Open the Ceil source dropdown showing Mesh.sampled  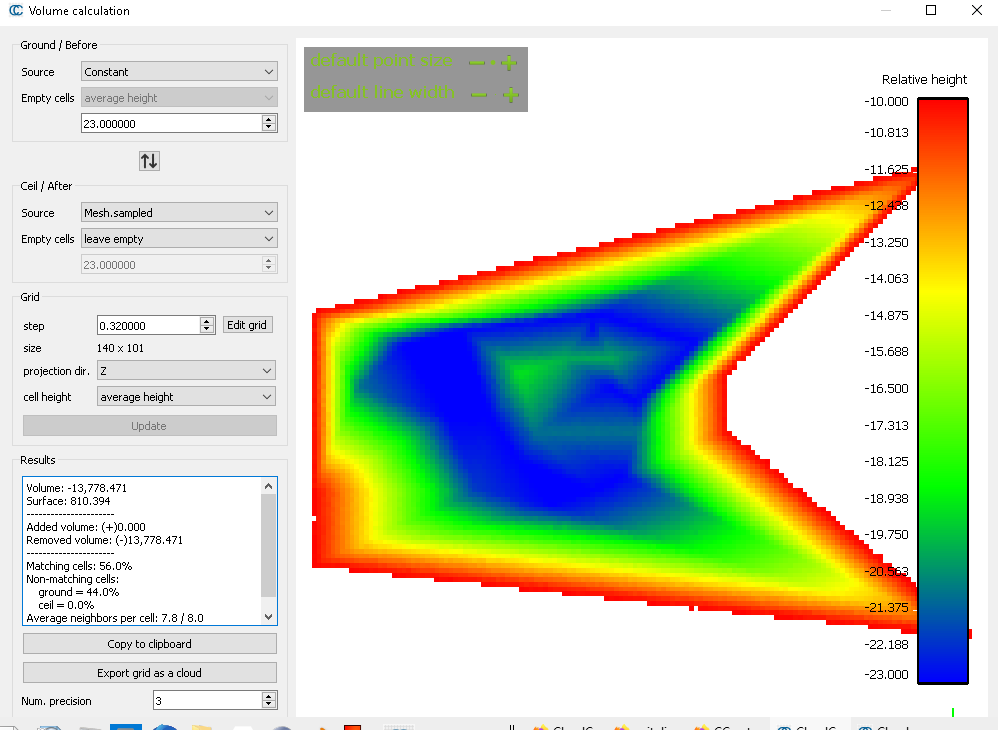(x=178, y=213)
